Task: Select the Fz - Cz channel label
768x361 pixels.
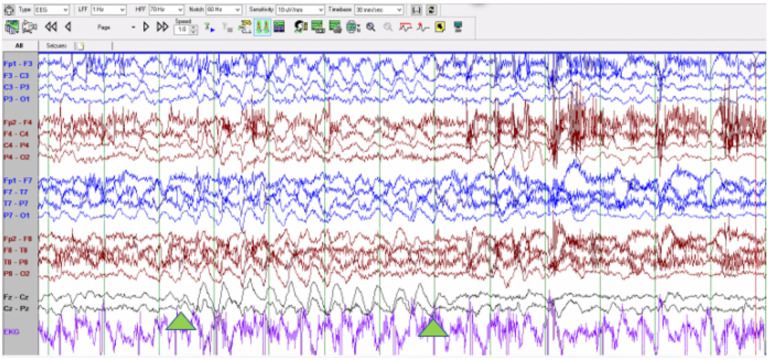Action: coord(16,297)
